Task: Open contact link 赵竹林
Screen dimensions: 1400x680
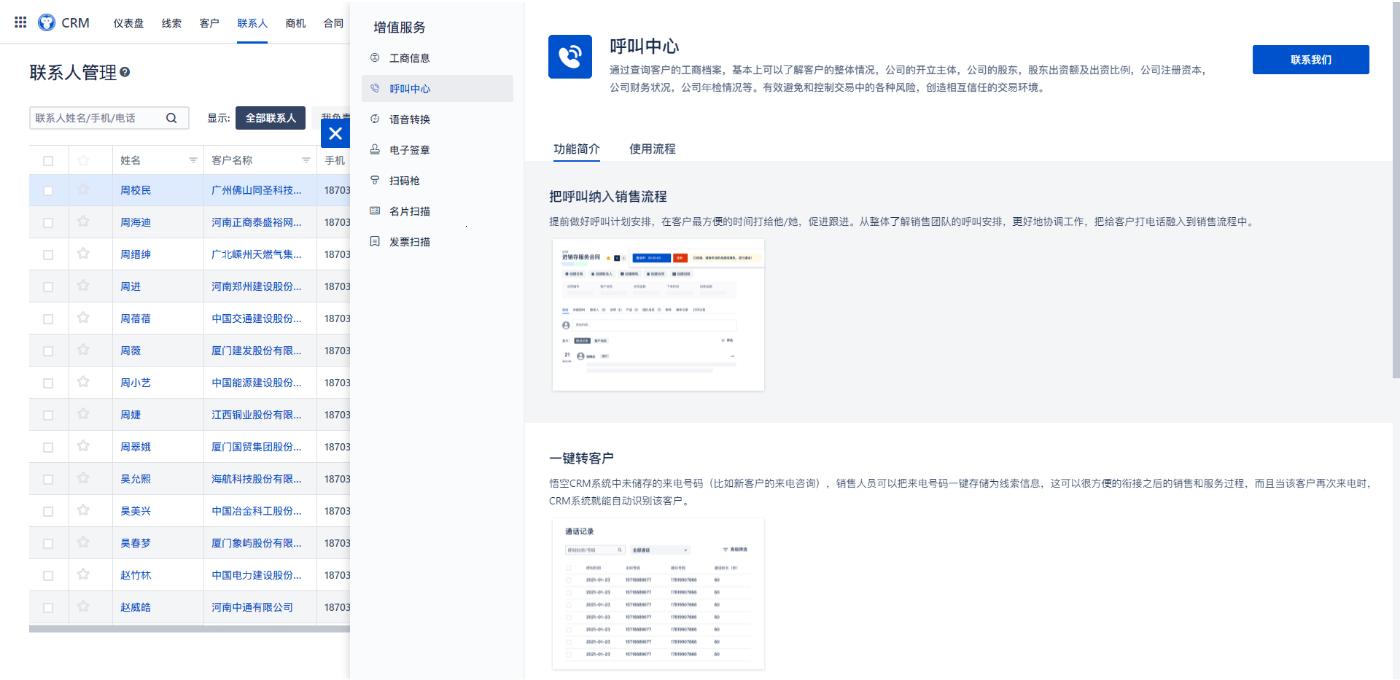Action: 135,574
